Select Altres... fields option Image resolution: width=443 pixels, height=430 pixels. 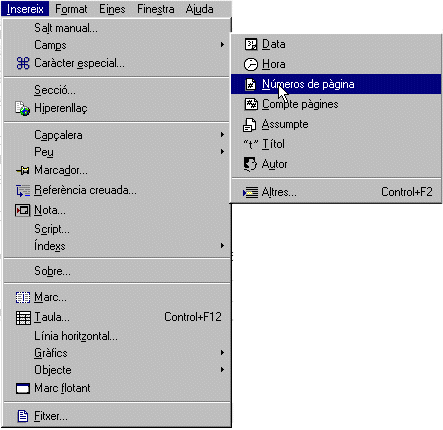coord(336,192)
